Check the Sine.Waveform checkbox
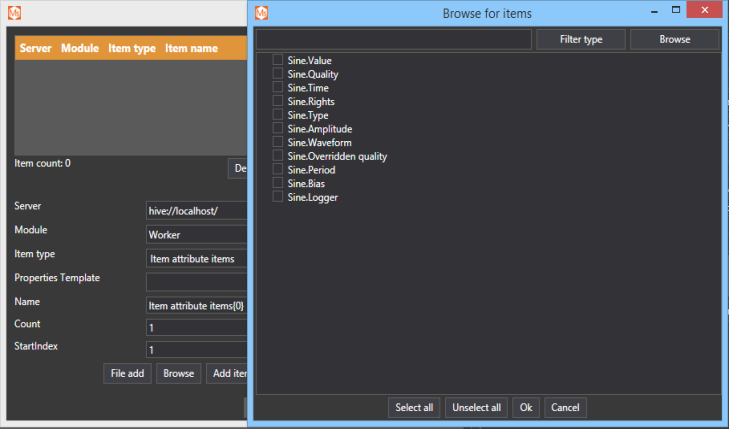729x429 pixels. (277, 143)
